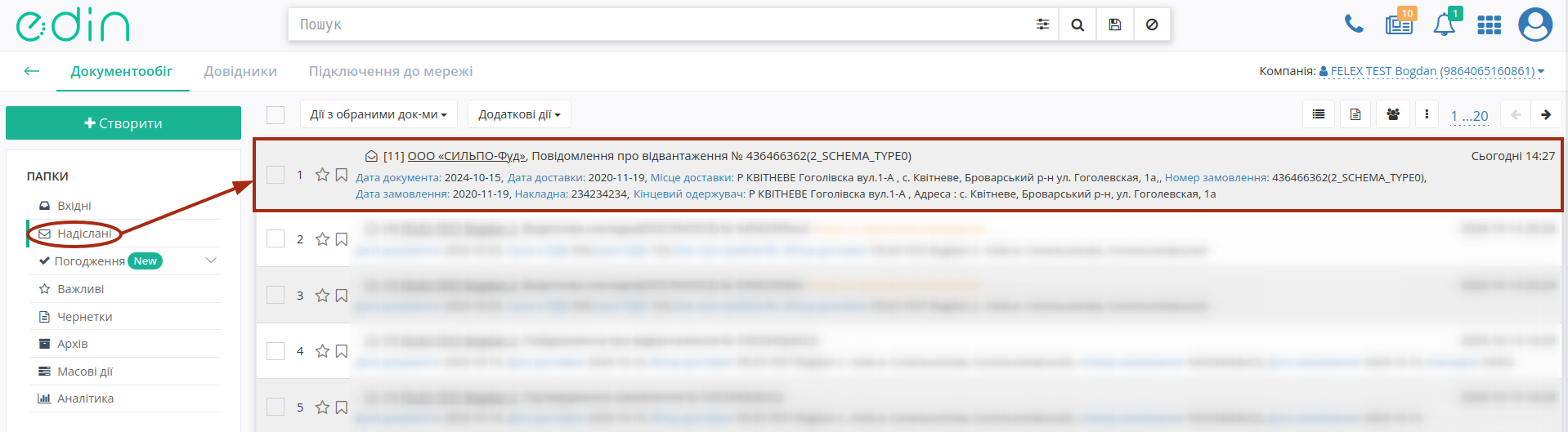The image size is (1568, 432).
Task: Open 'Додаткові дії' dropdown
Action: (x=519, y=114)
